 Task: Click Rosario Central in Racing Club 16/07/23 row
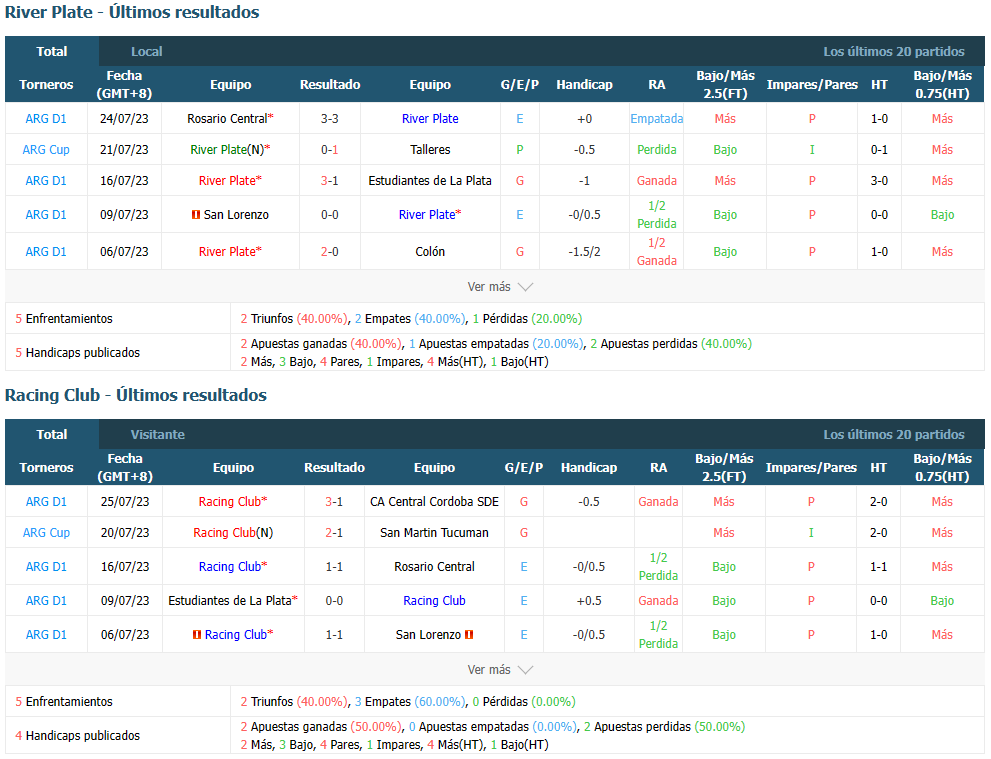point(435,567)
